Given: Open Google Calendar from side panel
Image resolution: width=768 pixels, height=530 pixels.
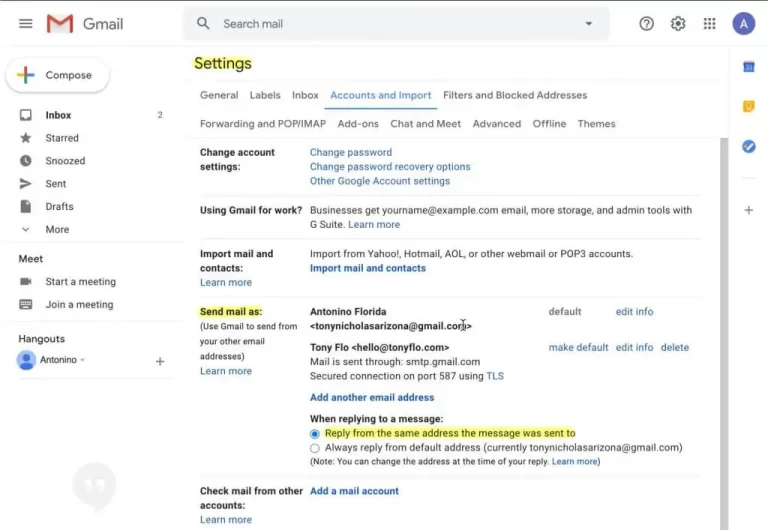Looking at the screenshot, I should 748,67.
